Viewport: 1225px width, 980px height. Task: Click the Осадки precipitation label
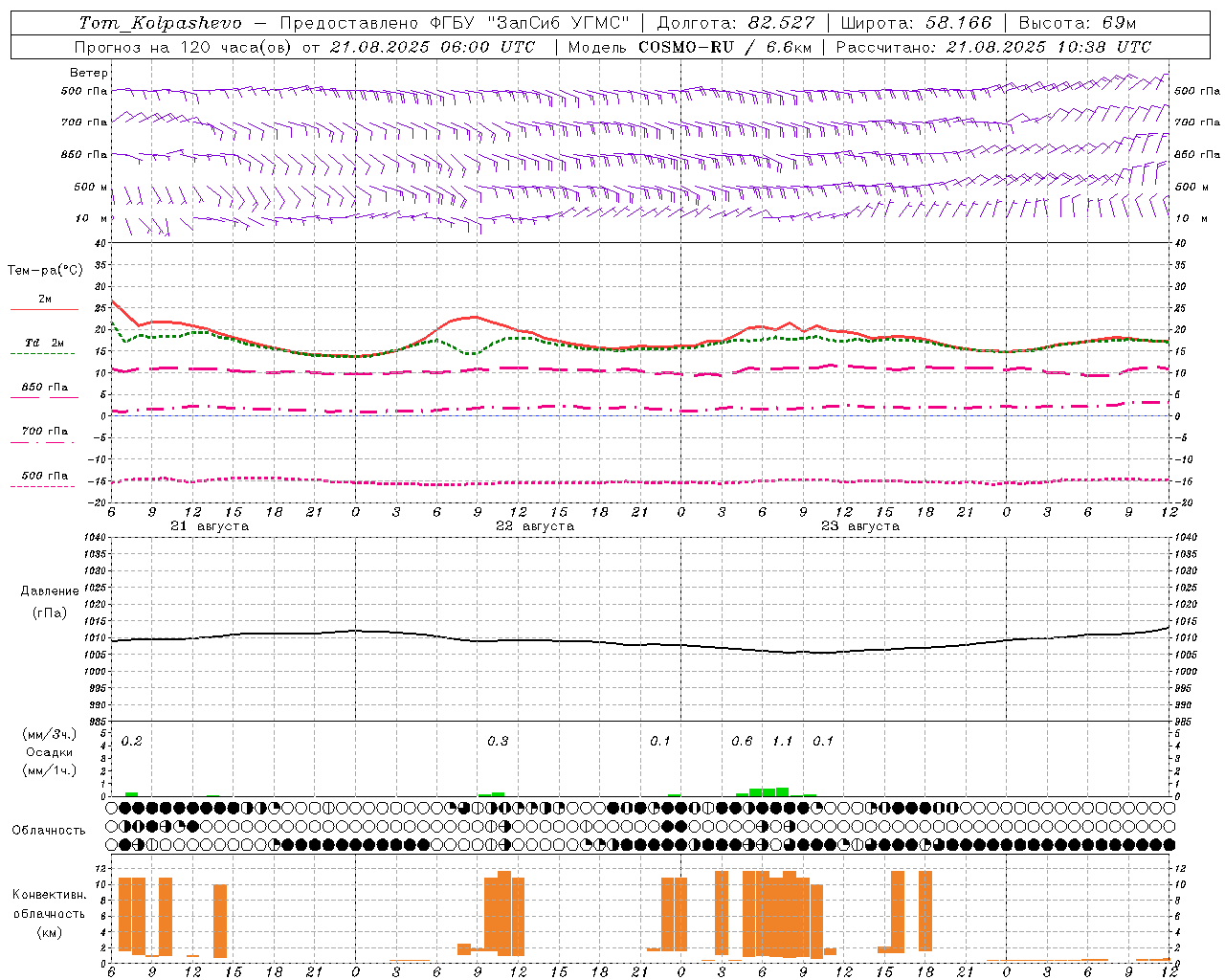click(50, 752)
